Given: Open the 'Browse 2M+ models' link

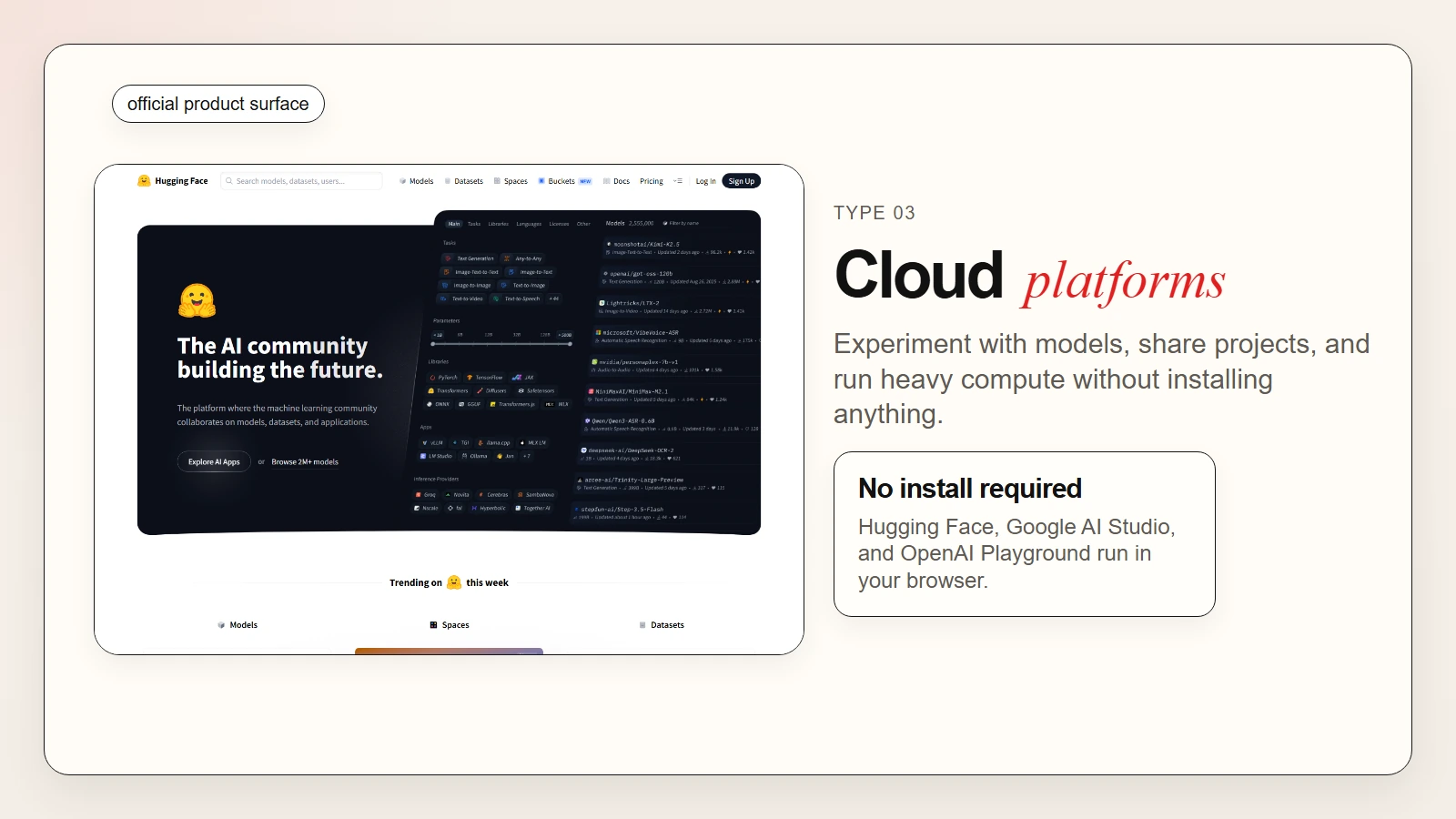Looking at the screenshot, I should pyautogui.click(x=305, y=461).
